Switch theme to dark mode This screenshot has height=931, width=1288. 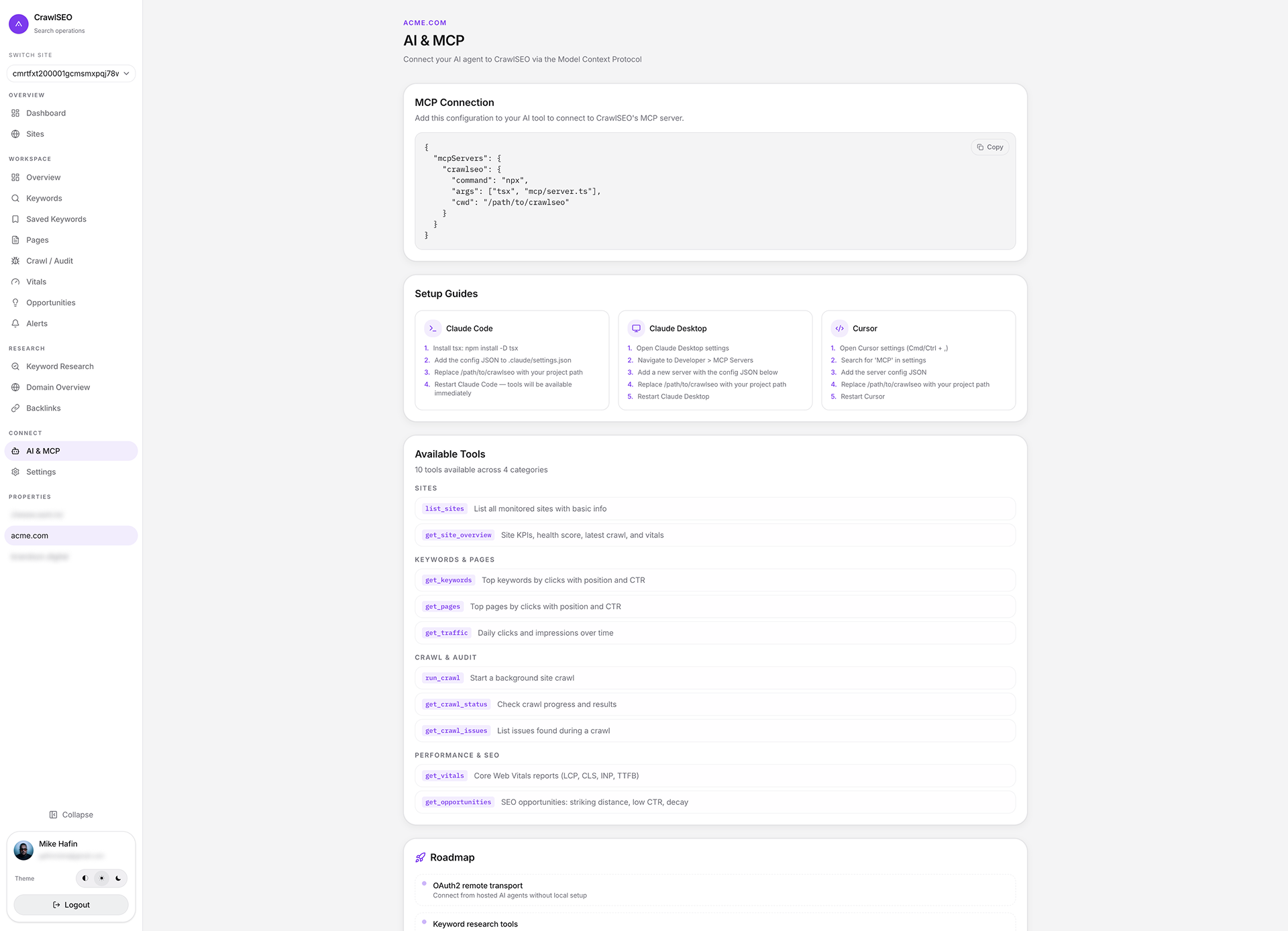[x=118, y=878]
